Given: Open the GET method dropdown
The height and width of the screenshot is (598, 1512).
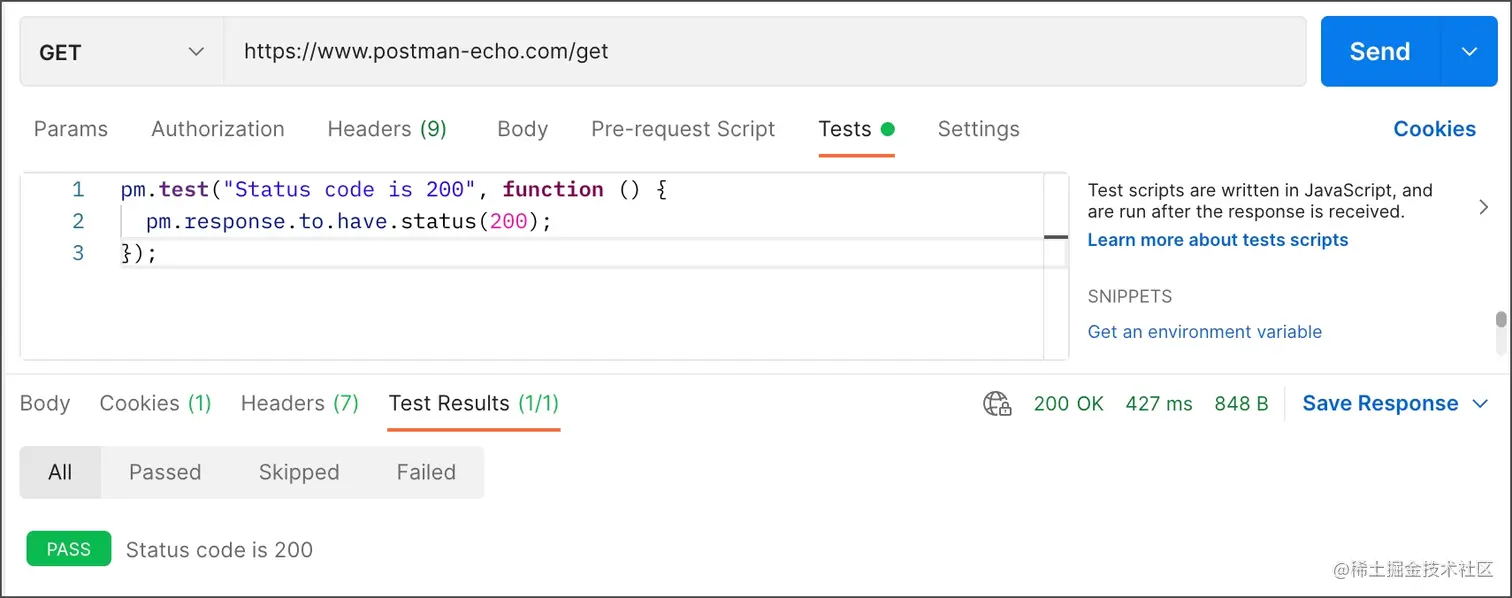Looking at the screenshot, I should click(121, 52).
